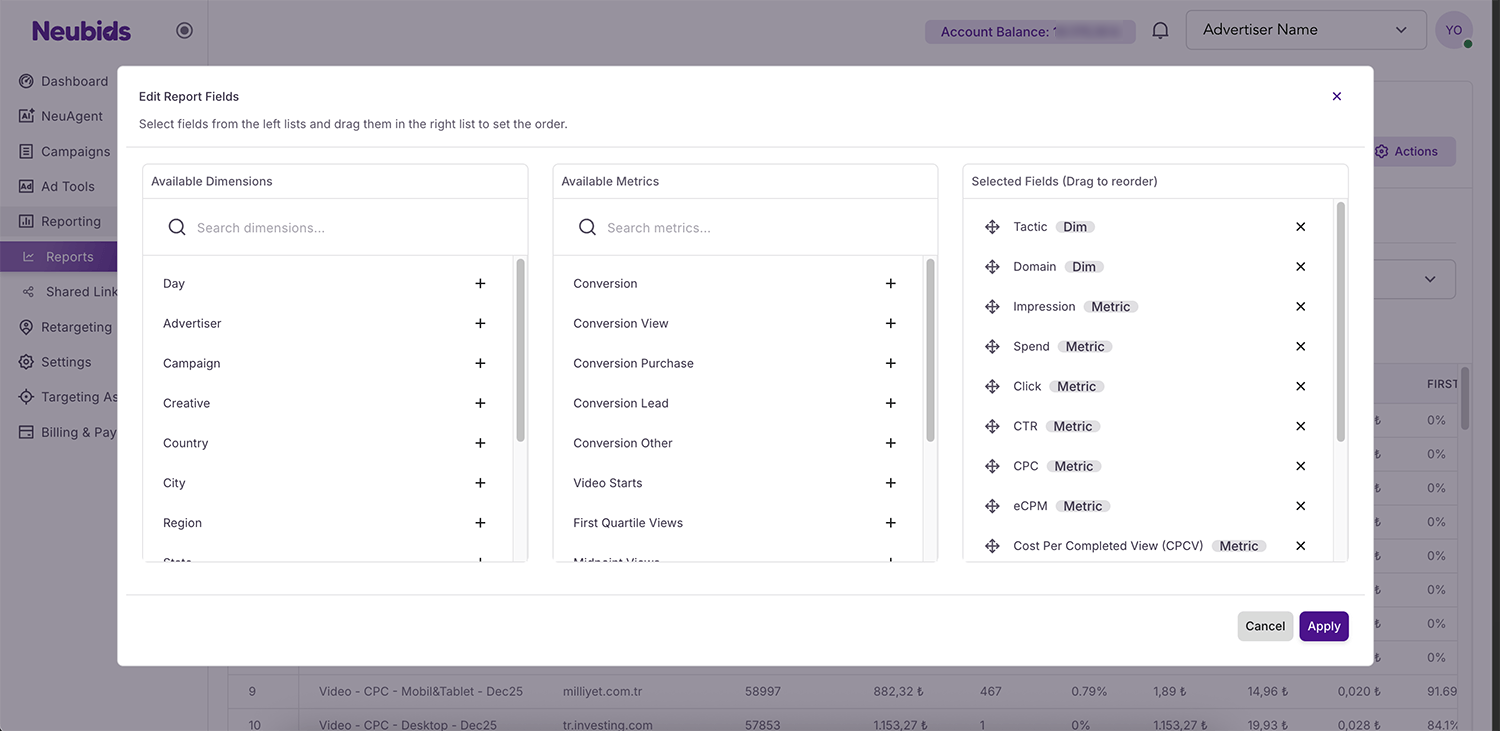Viewport: 1500px width, 731px height.
Task: Grab the drag handle for Domain field
Action: pyautogui.click(x=992, y=267)
